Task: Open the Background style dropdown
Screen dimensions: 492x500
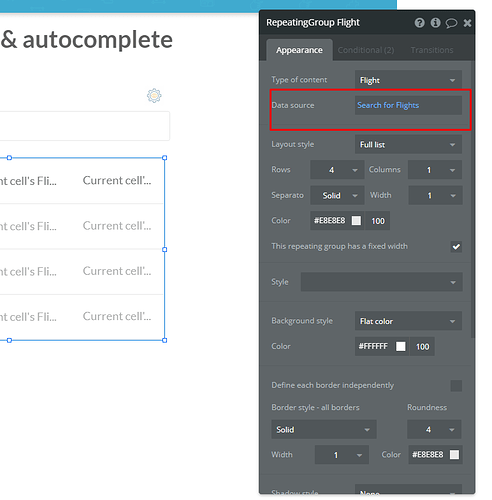Action: [x=408, y=321]
